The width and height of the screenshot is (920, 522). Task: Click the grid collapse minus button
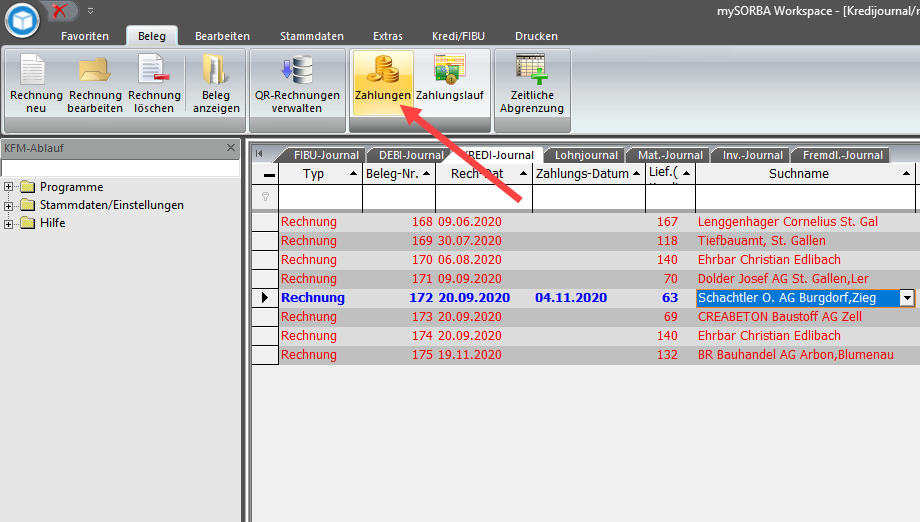pyautogui.click(x=269, y=175)
